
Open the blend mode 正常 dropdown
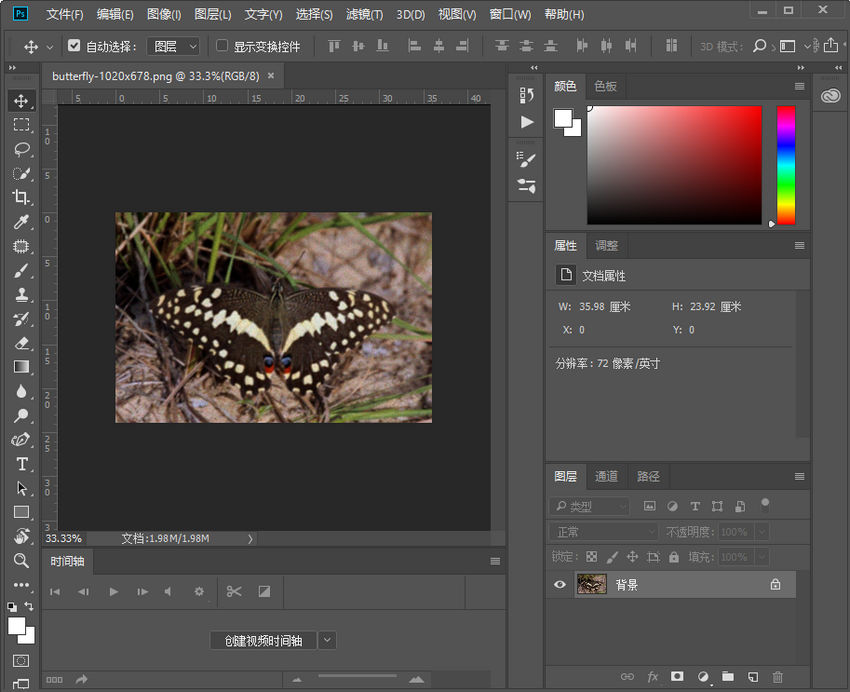pos(604,532)
